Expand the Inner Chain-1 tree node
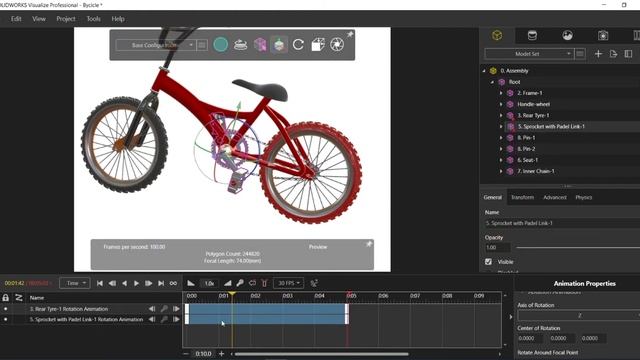 coord(501,171)
